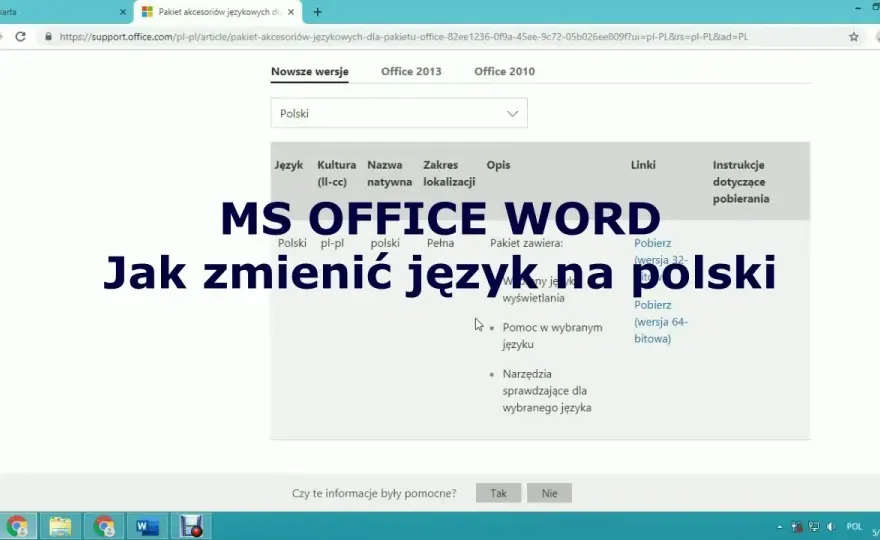Image resolution: width=880 pixels, height=540 pixels.
Task: Click the Instrukcje dotyczące pobierania header
Action: (x=741, y=182)
